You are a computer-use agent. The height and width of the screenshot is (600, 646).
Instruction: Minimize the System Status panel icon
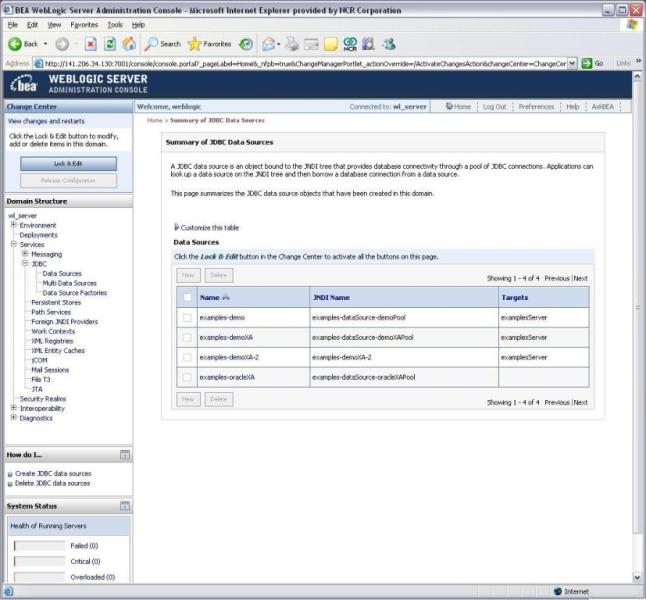point(125,506)
